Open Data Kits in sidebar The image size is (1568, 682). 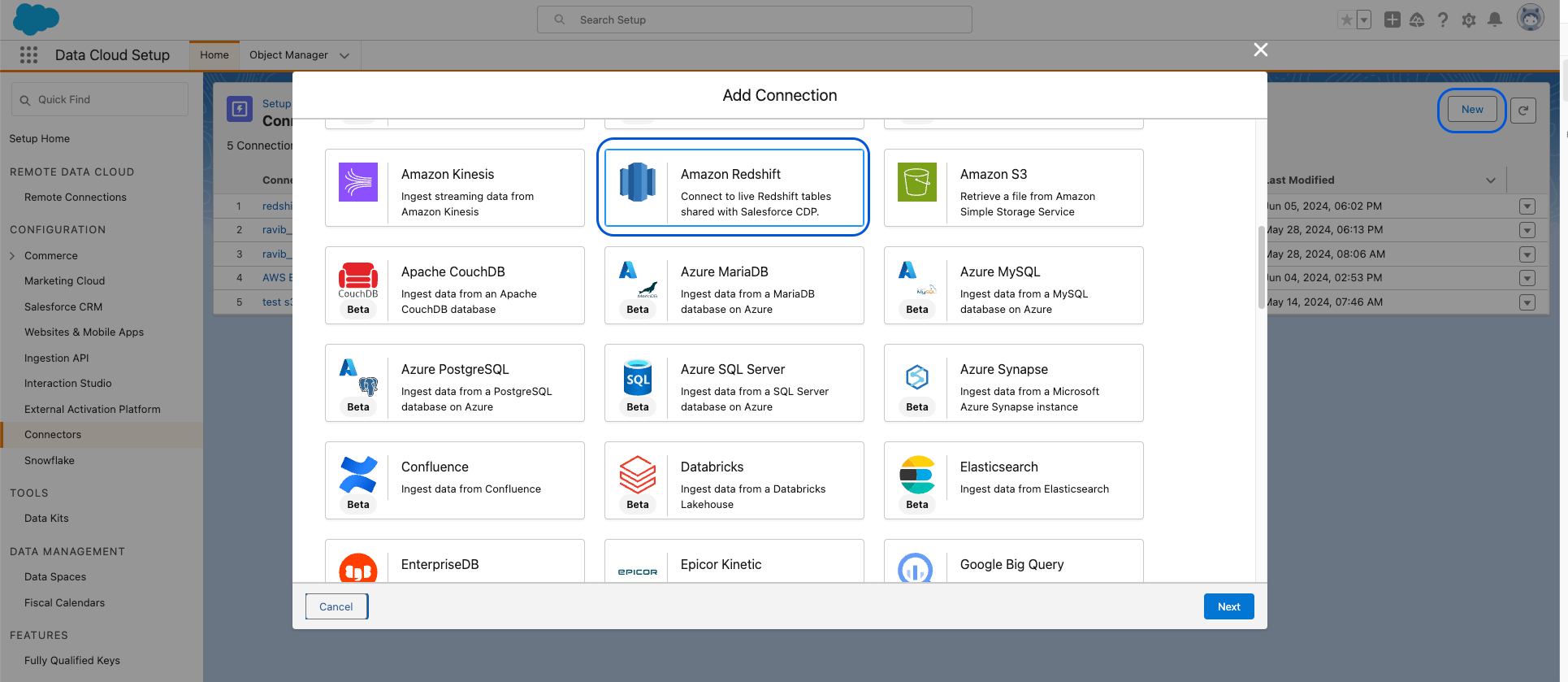click(47, 519)
